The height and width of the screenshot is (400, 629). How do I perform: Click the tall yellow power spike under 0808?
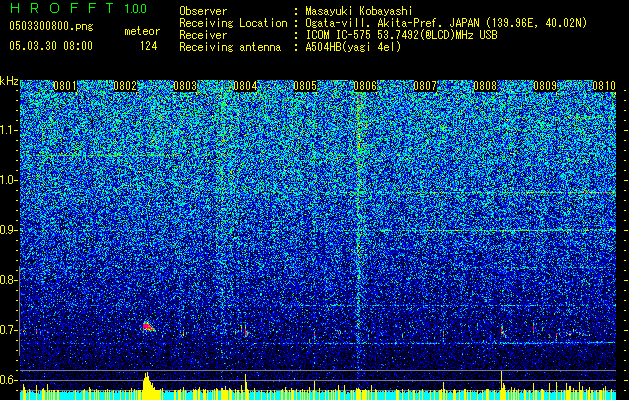(x=501, y=385)
